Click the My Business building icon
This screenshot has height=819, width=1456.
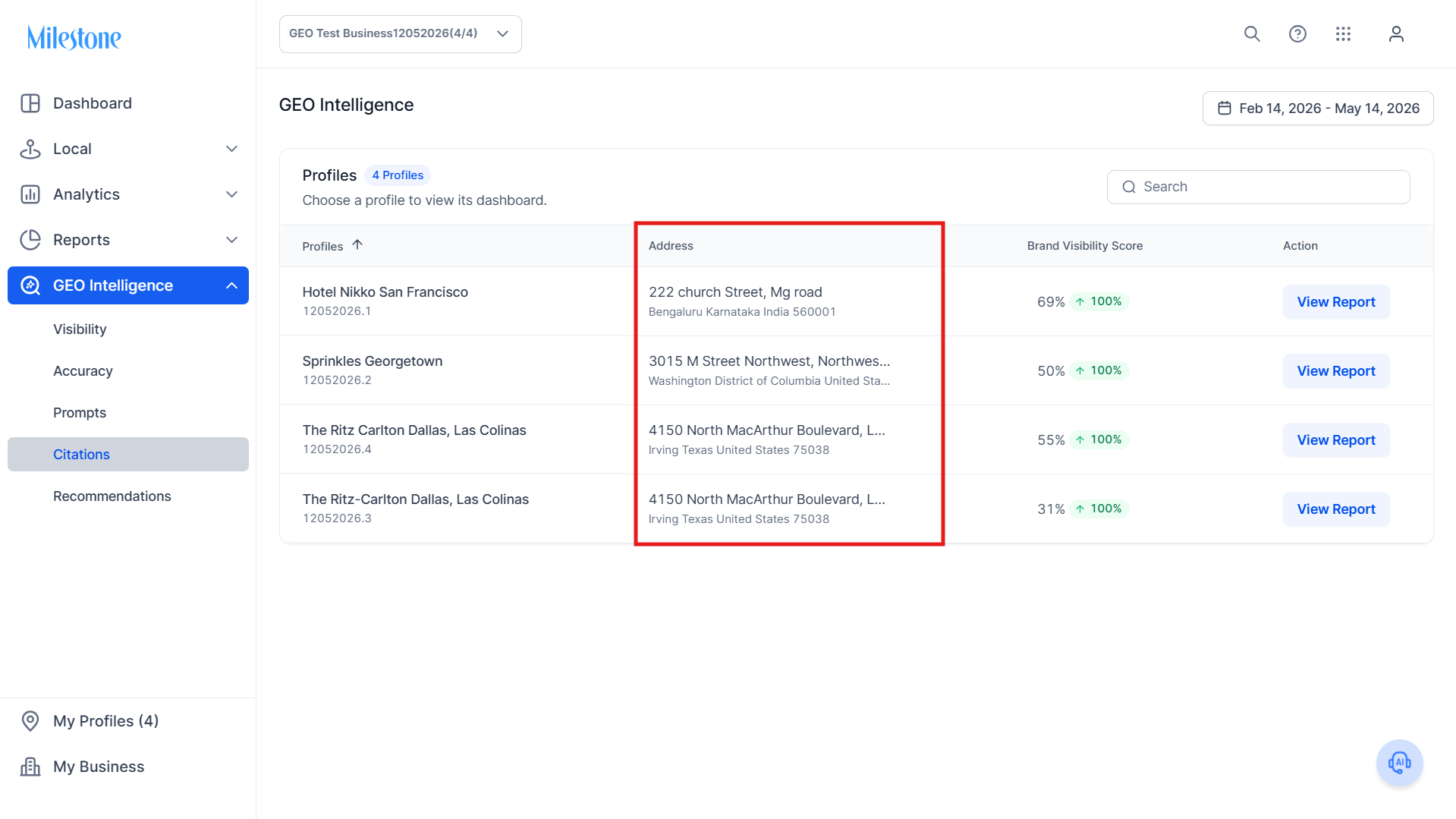30,767
